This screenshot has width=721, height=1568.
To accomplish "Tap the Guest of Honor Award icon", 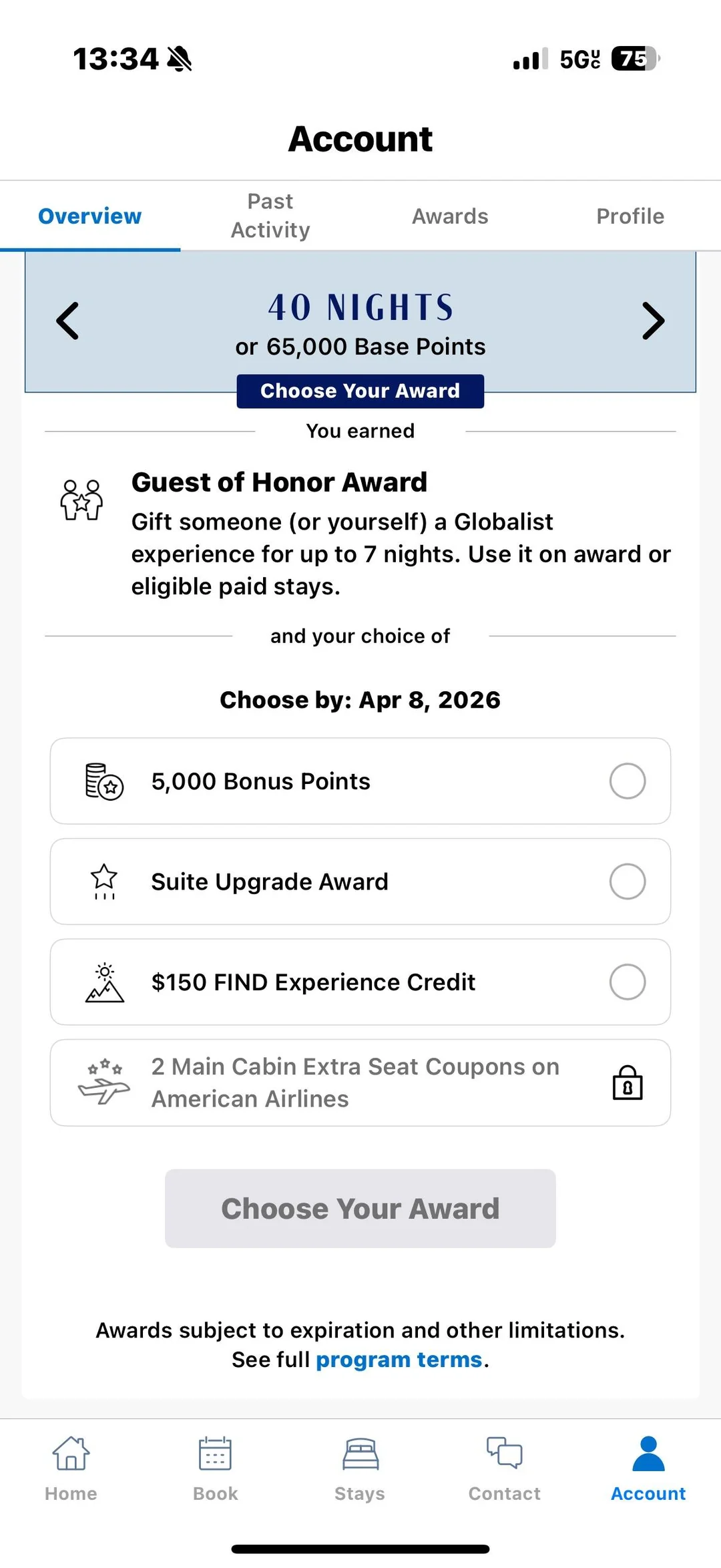I will tap(81, 500).
